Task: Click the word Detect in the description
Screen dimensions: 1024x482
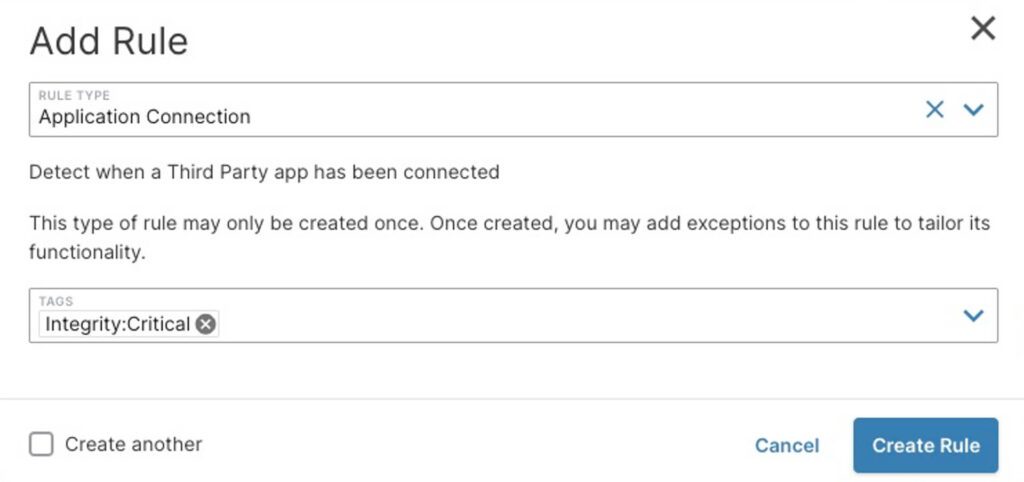Action: (57, 172)
